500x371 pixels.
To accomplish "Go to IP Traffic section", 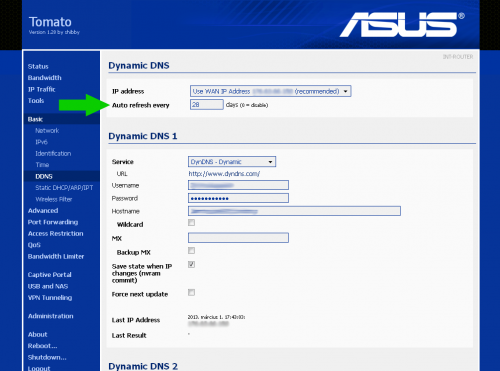I will pos(42,89).
